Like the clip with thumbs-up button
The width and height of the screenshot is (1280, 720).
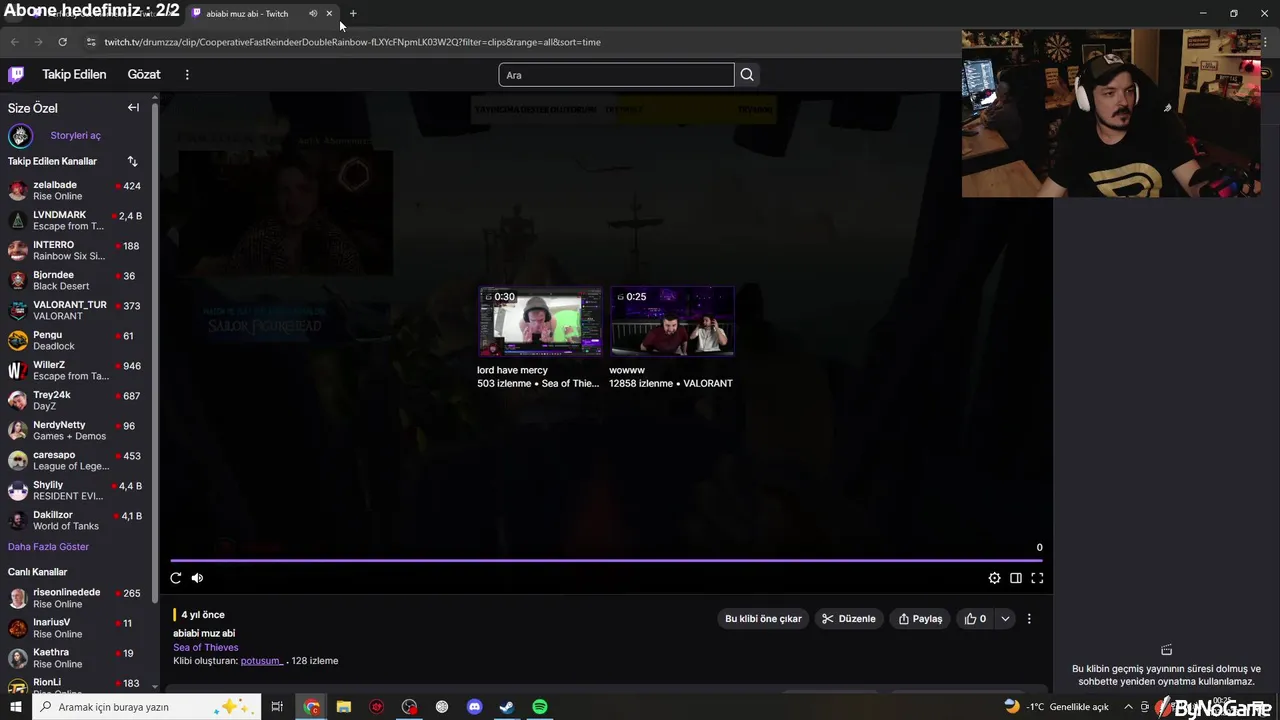(x=975, y=619)
